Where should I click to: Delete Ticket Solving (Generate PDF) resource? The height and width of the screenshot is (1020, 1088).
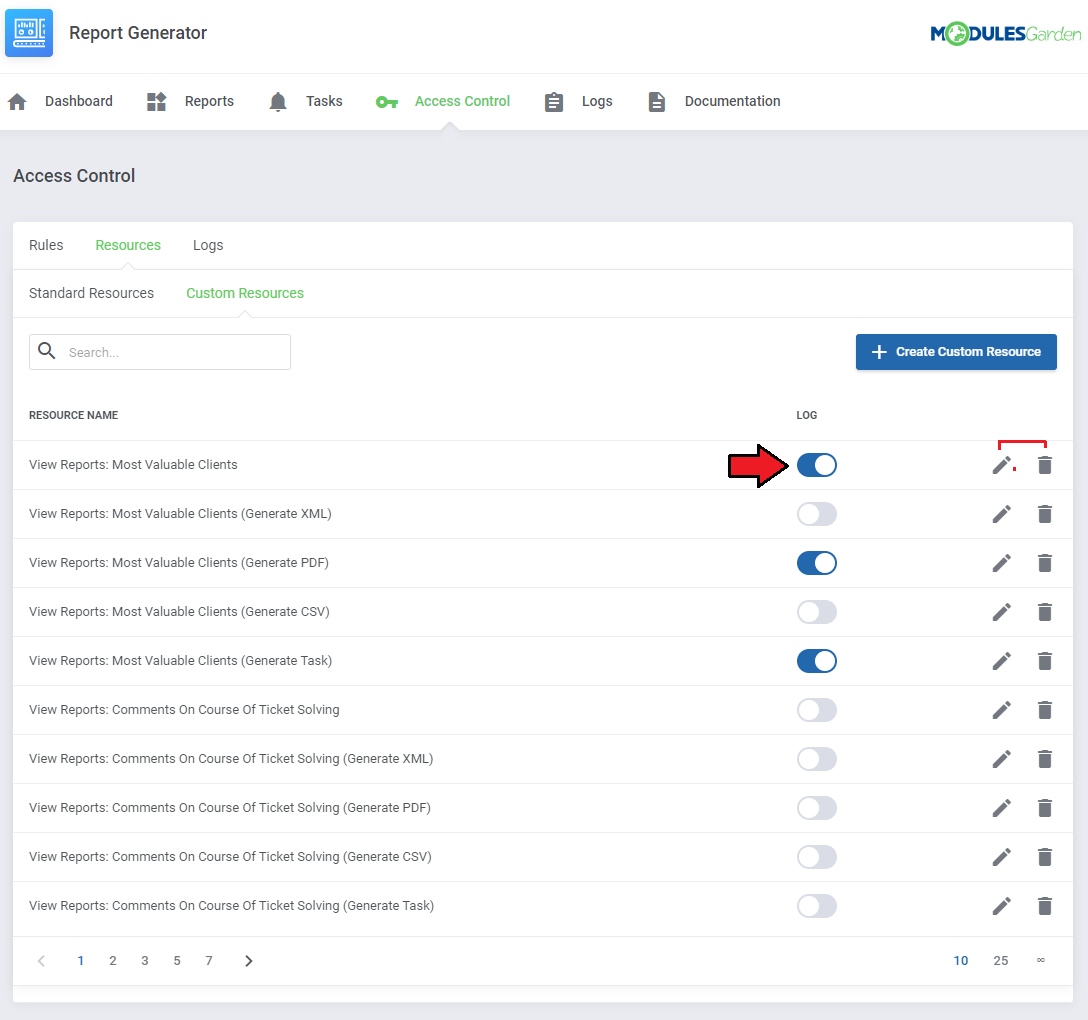pos(1045,808)
